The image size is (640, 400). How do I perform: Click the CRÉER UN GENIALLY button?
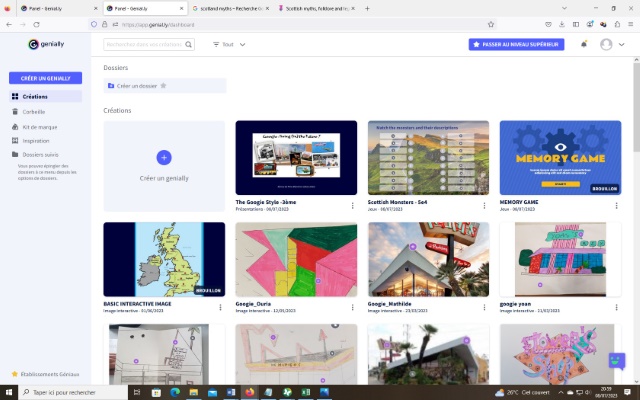coord(45,77)
